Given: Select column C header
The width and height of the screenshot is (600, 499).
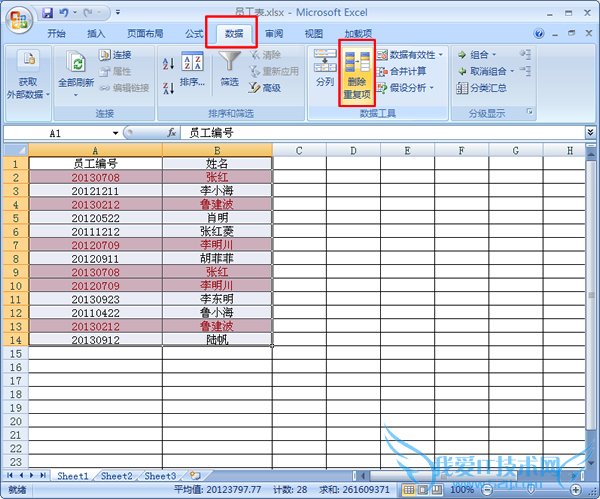Looking at the screenshot, I should click(x=299, y=150).
